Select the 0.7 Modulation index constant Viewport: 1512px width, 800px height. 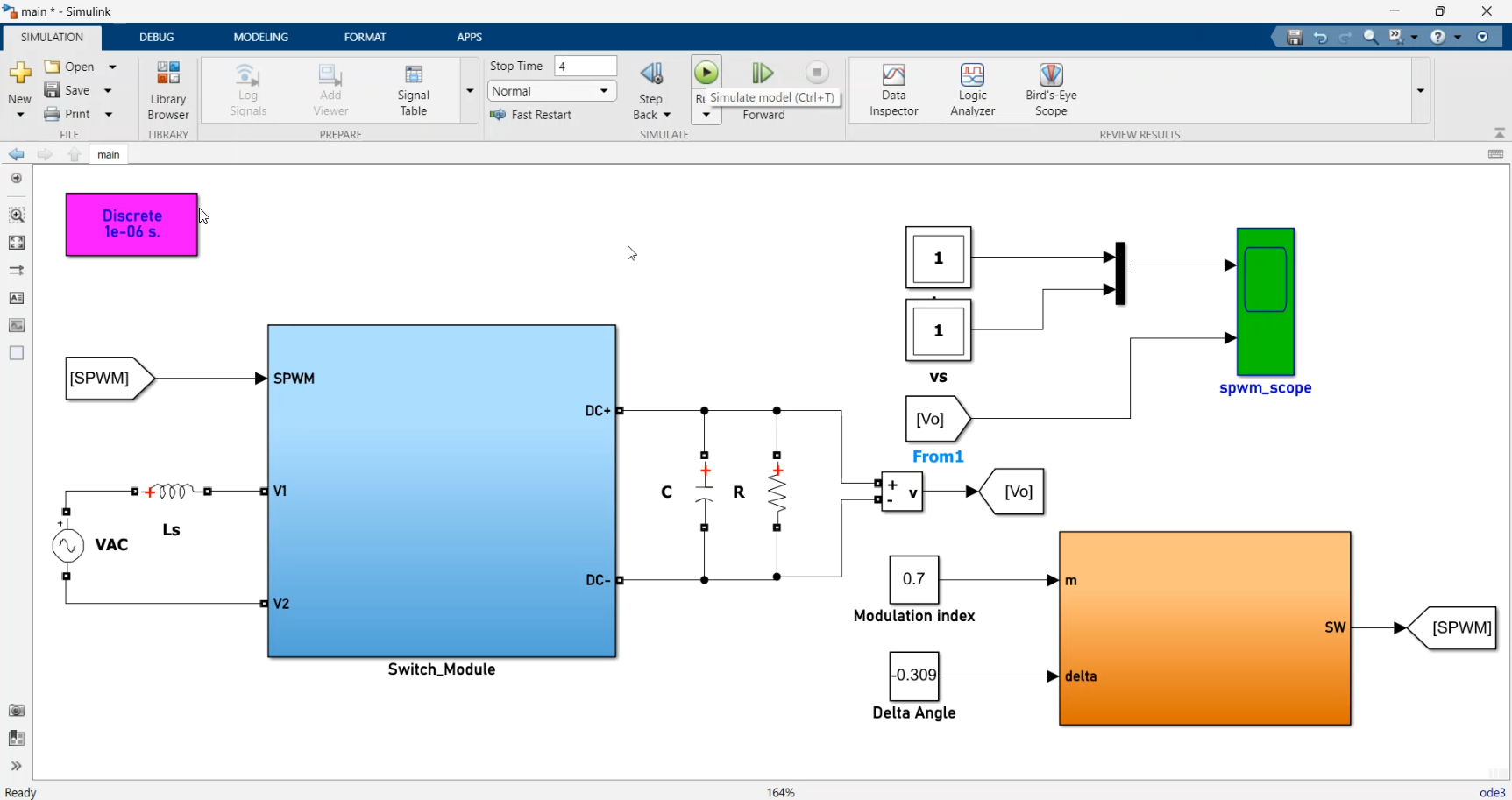pyautogui.click(x=914, y=579)
